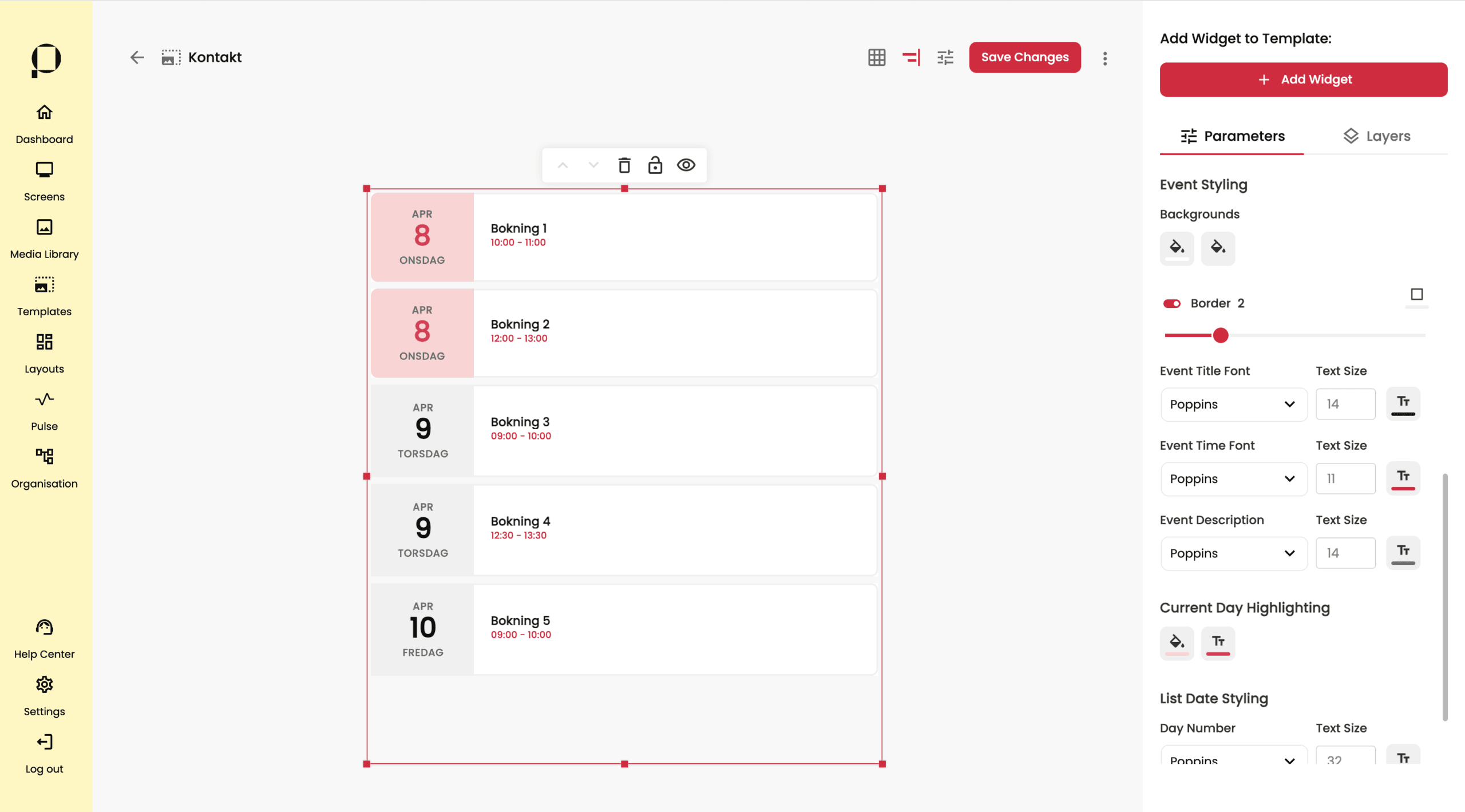Screen dimensions: 1465x812
Task: Click the align right icon in toolbar
Action: point(910,57)
